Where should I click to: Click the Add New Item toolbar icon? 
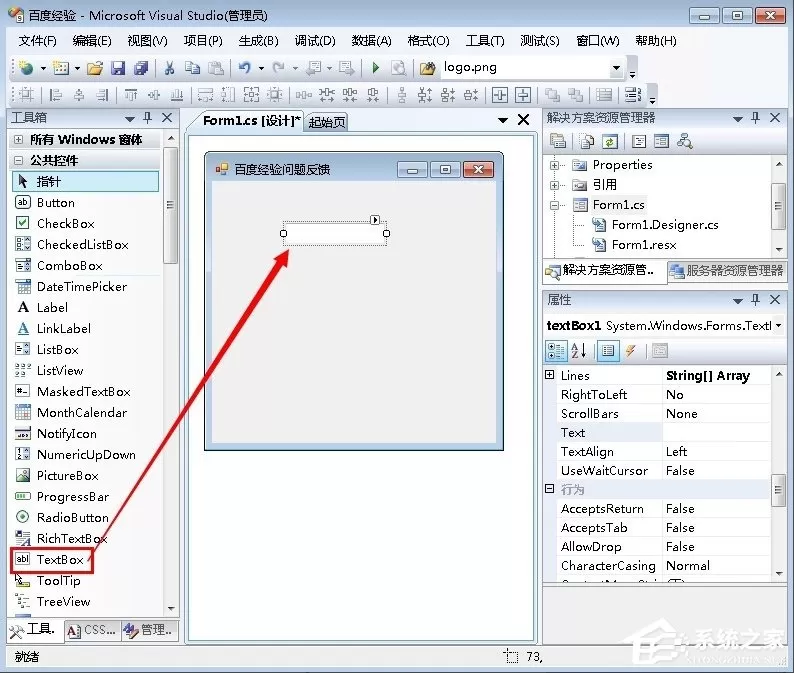click(x=61, y=67)
